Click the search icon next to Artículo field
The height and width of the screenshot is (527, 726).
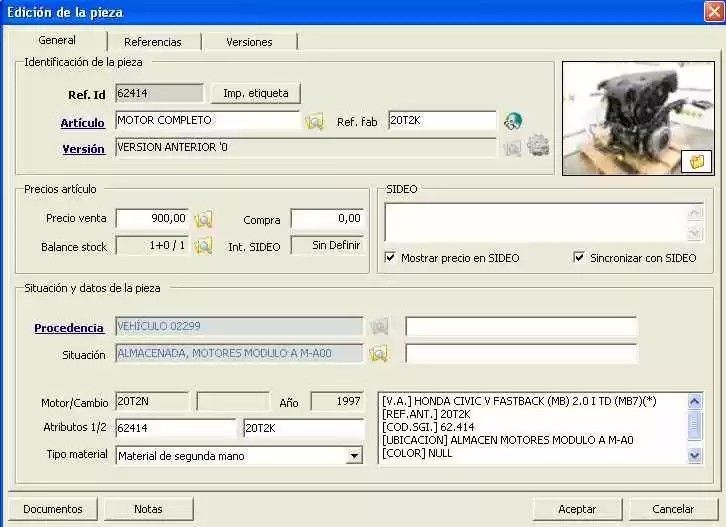click(x=314, y=122)
